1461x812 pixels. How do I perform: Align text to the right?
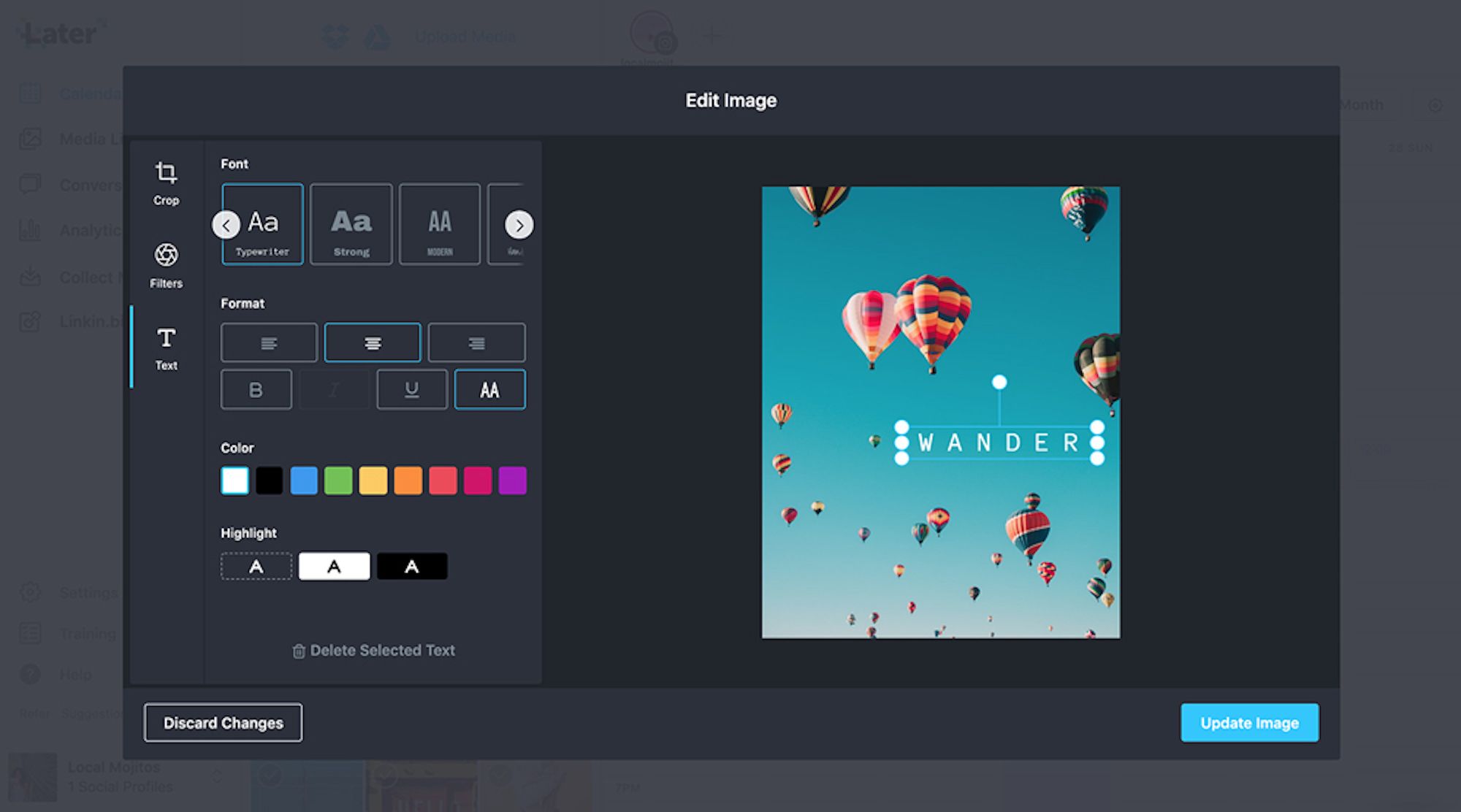[476, 342]
